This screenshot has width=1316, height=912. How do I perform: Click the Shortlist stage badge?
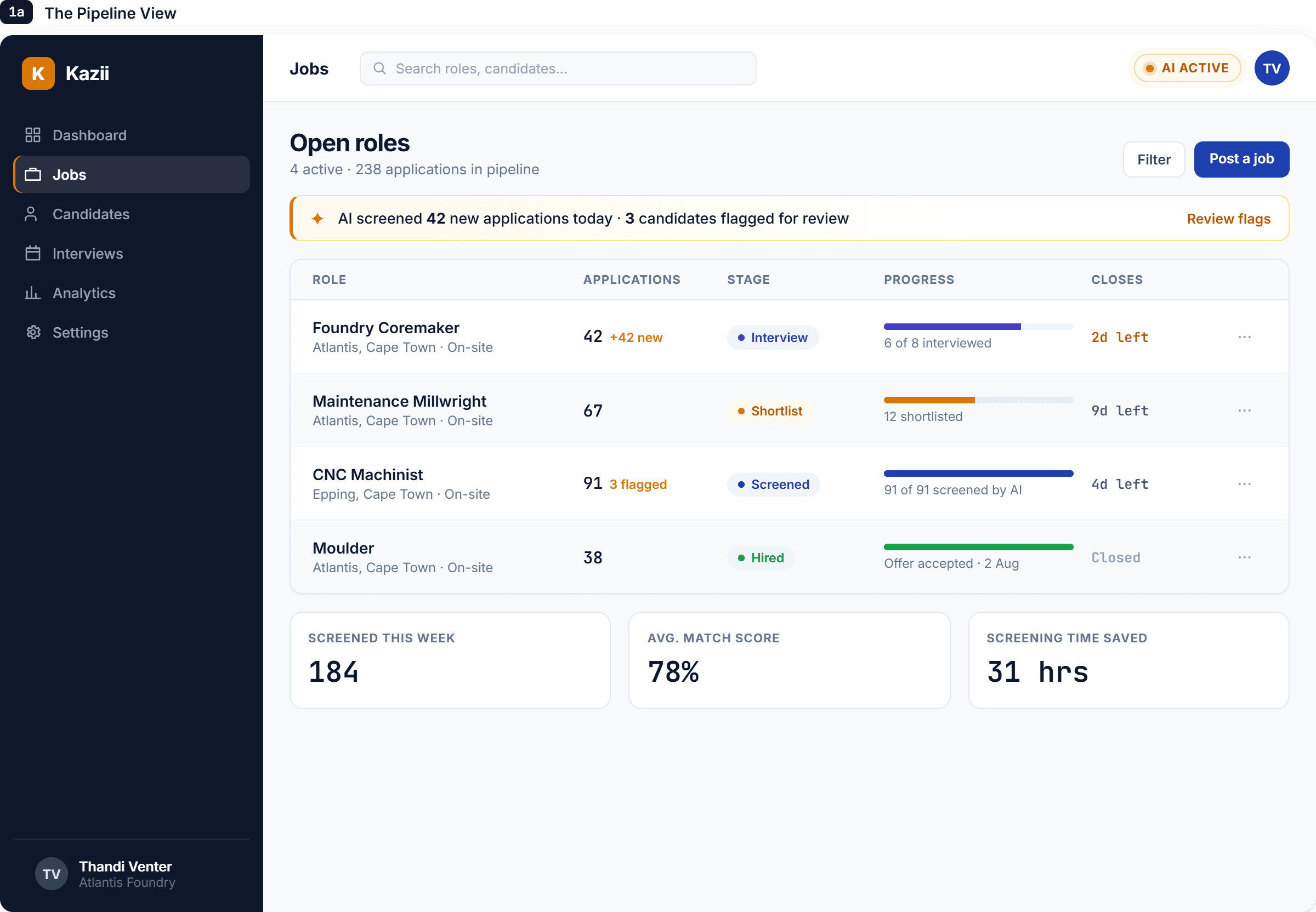(x=769, y=411)
